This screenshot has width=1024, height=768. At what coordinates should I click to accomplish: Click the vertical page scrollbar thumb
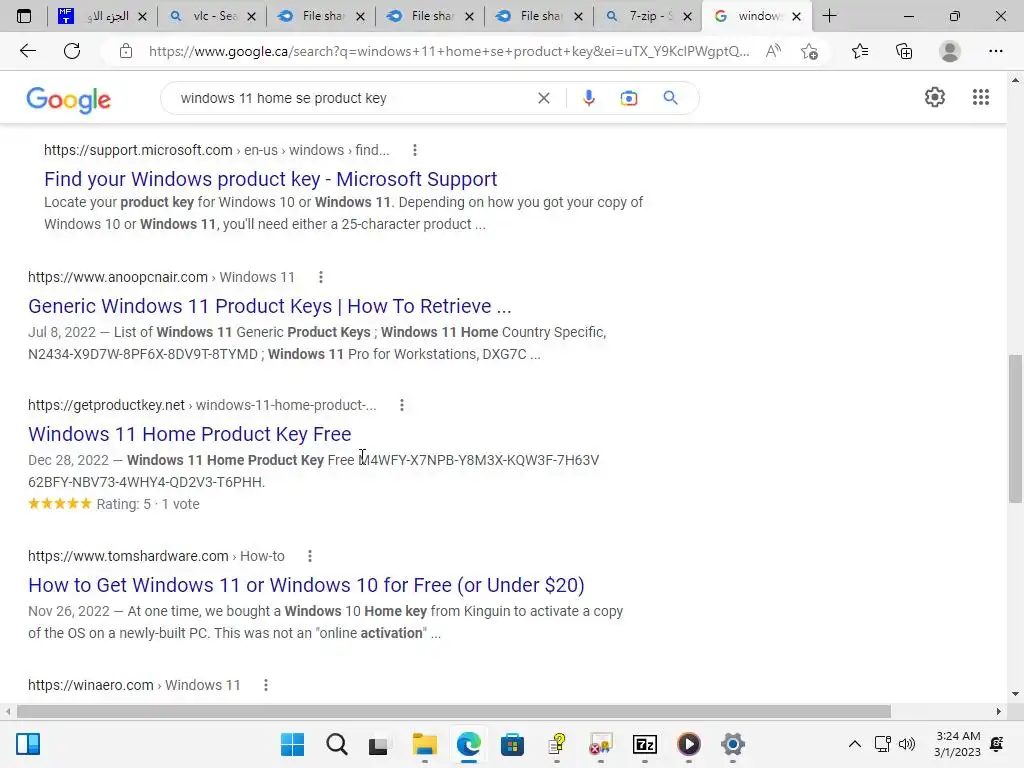(1015, 428)
